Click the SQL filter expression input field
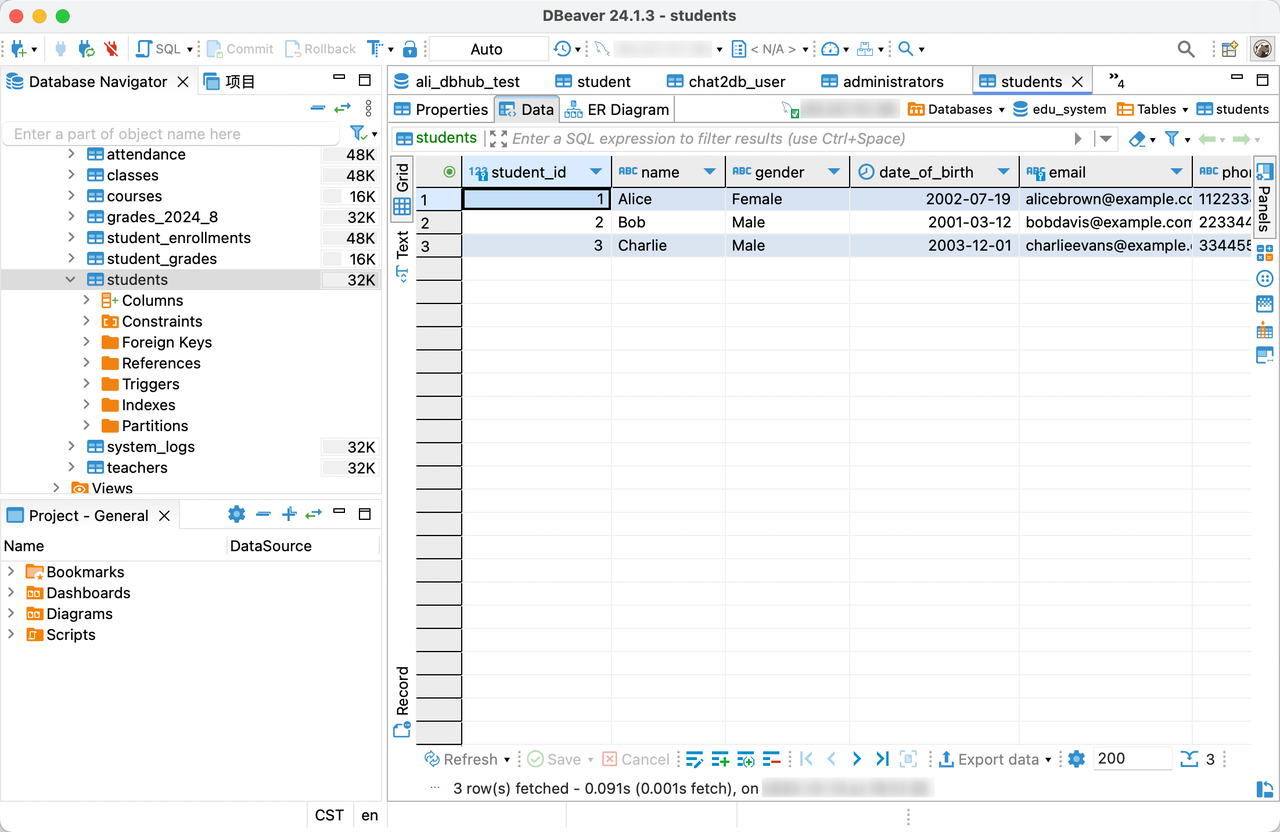This screenshot has height=832, width=1280. pyautogui.click(x=780, y=139)
